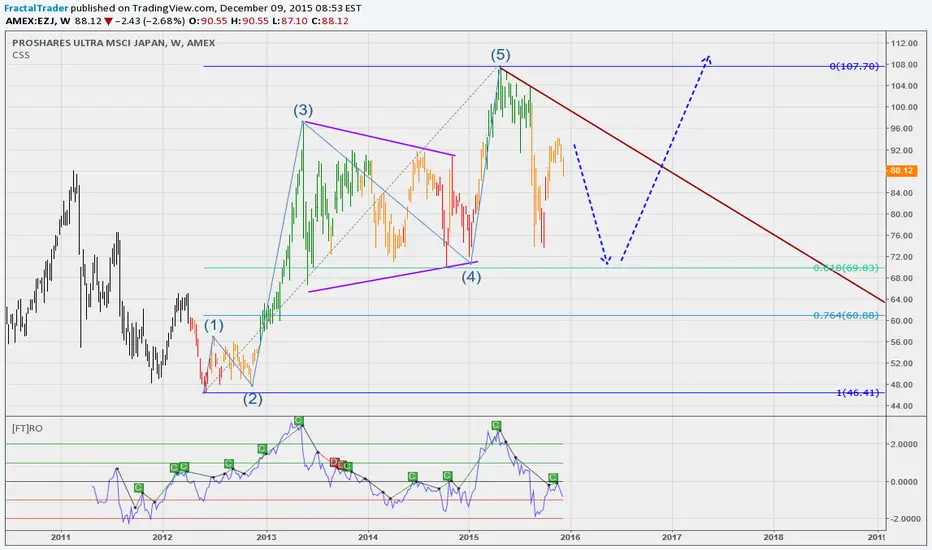Click the 2013 time axis label
Viewport: 932px width, 550px height.
click(x=266, y=538)
